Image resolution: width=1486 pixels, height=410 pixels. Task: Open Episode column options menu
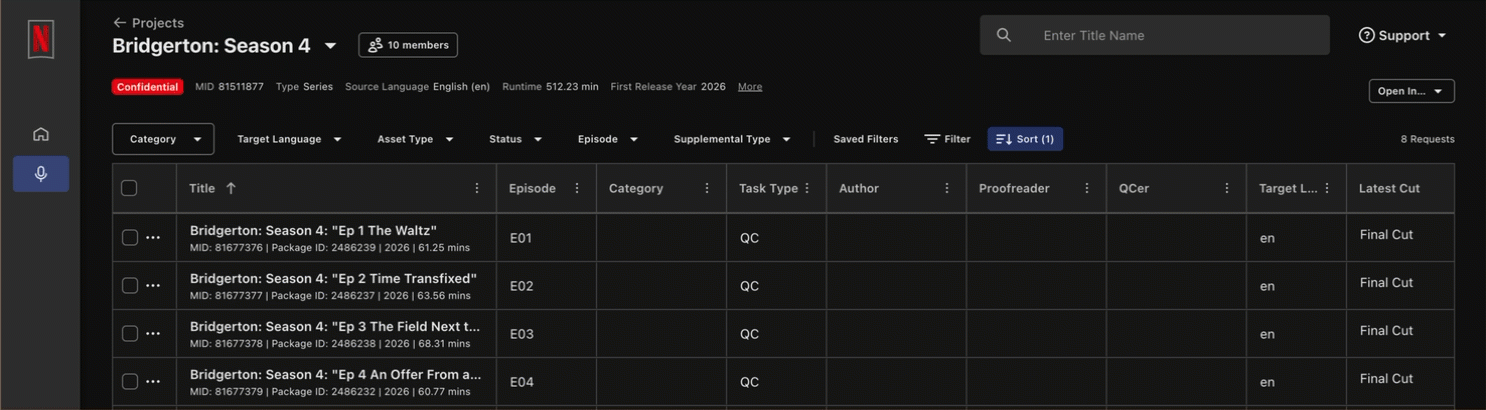coord(577,188)
